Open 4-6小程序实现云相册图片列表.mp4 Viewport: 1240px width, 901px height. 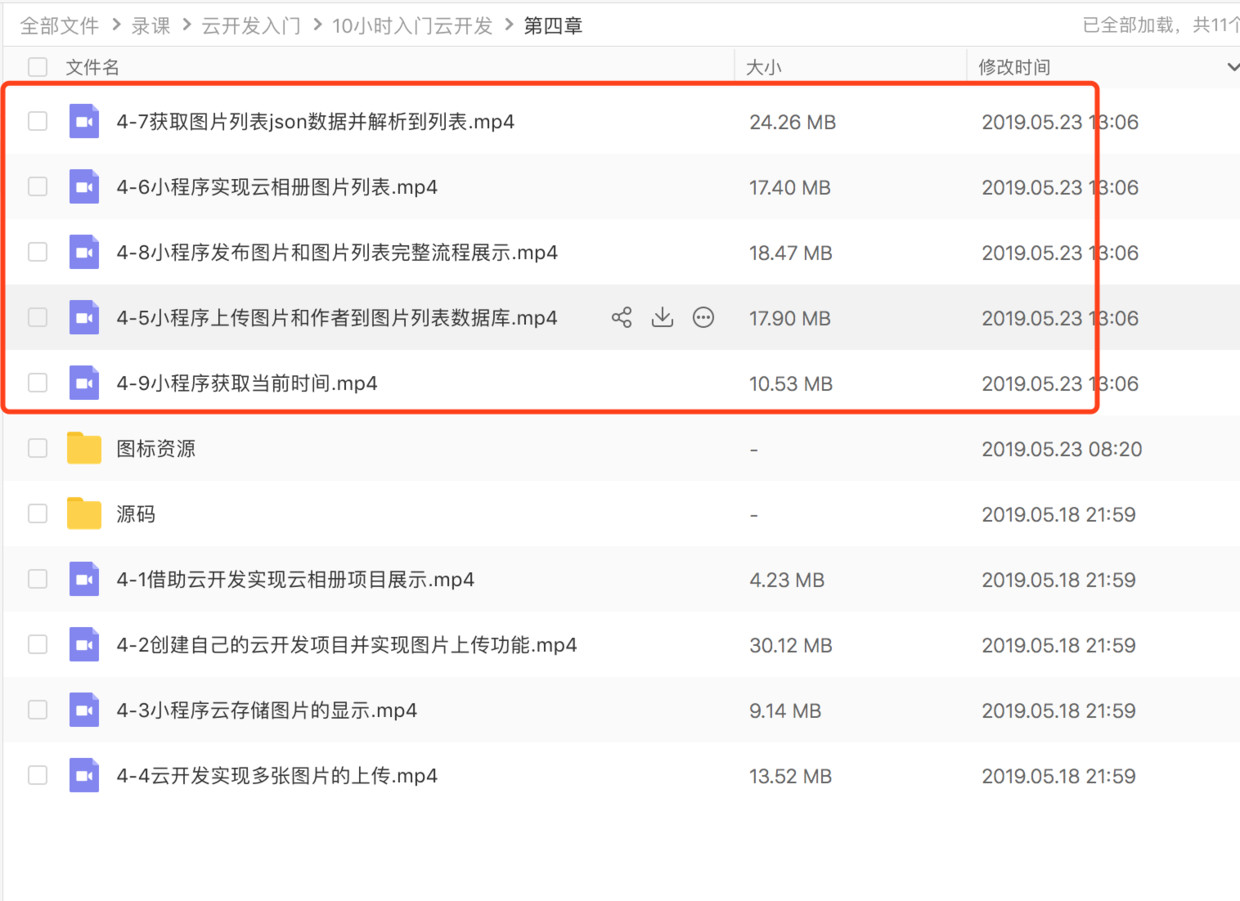click(x=277, y=187)
